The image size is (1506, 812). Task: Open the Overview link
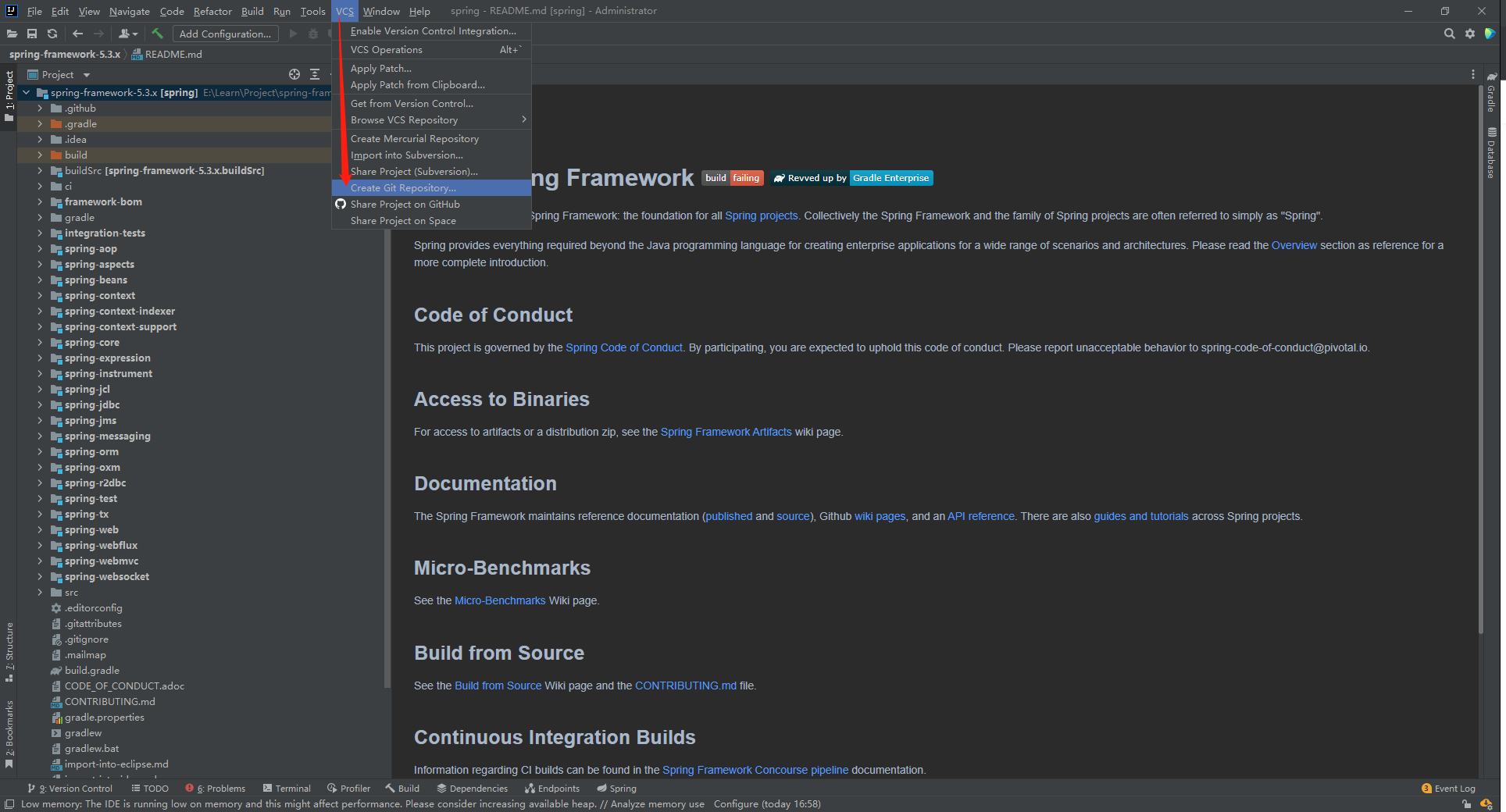(1294, 245)
